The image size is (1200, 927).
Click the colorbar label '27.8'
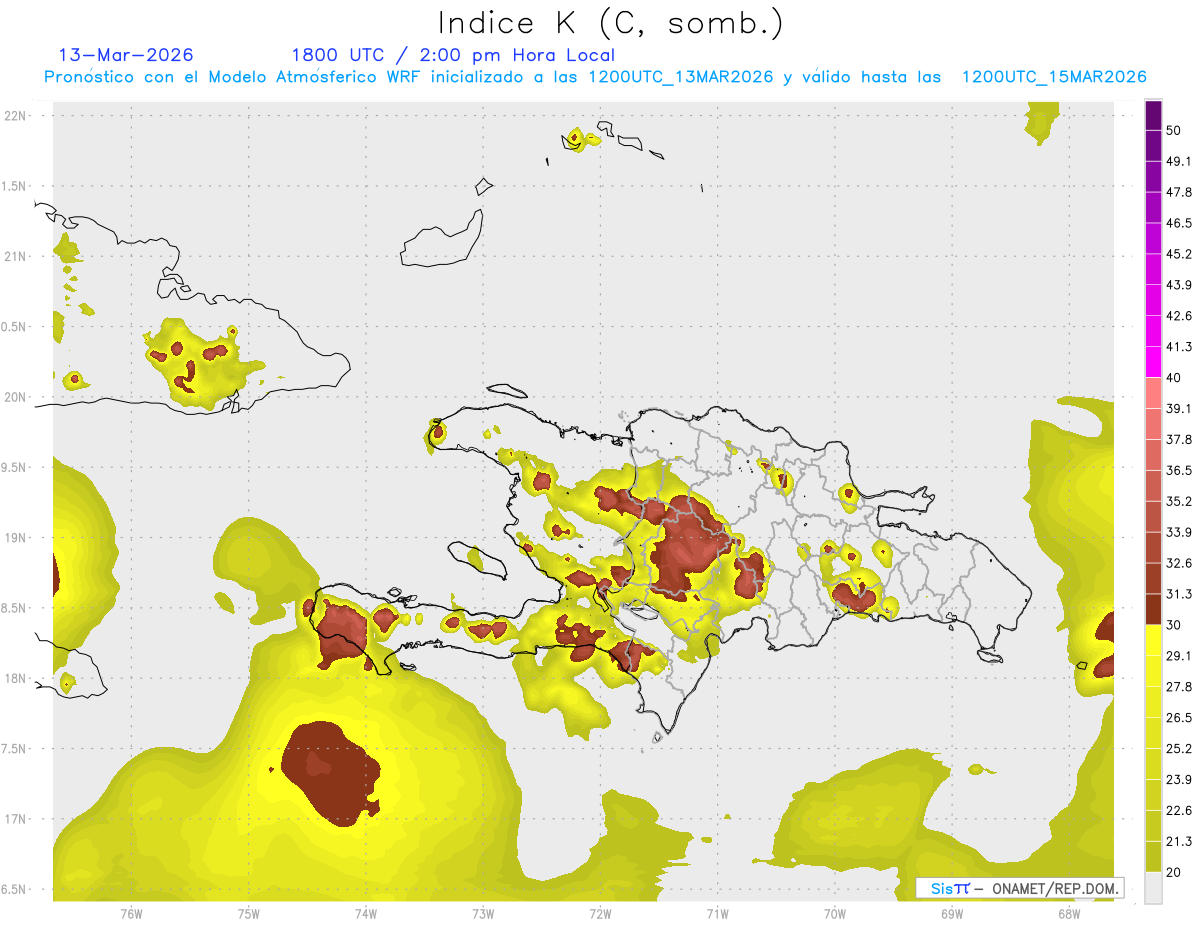1179,687
